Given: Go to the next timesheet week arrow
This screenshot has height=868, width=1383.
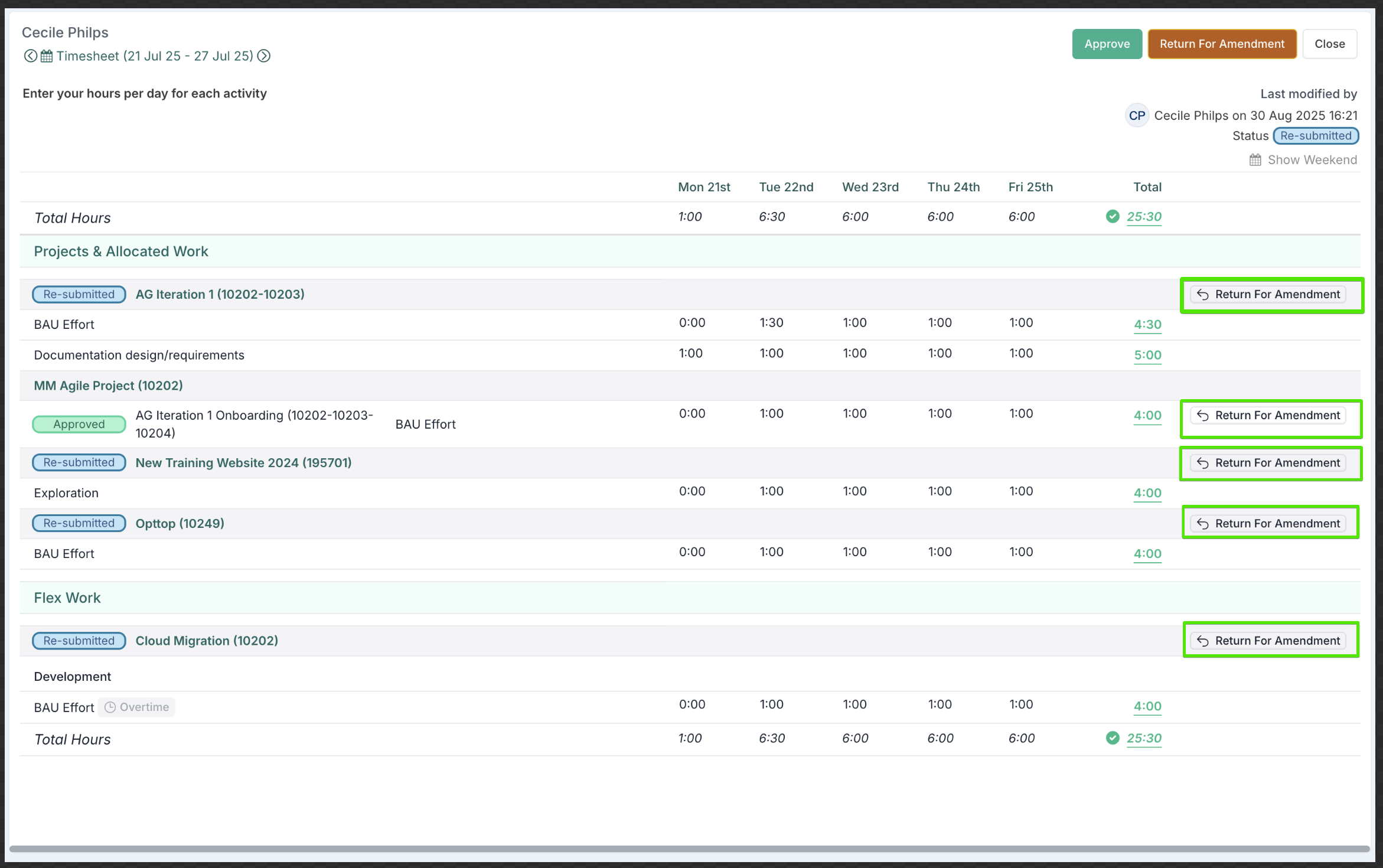Looking at the screenshot, I should (264, 56).
